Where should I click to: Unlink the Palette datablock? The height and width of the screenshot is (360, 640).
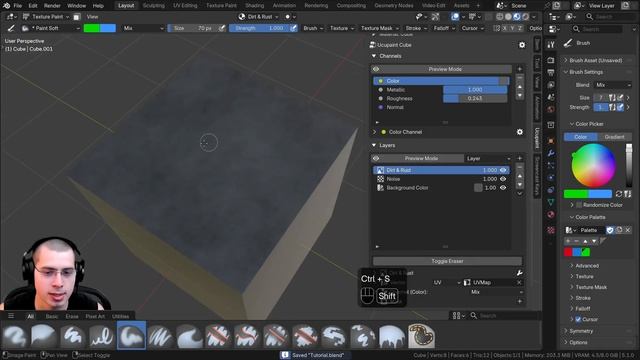pos(628,230)
